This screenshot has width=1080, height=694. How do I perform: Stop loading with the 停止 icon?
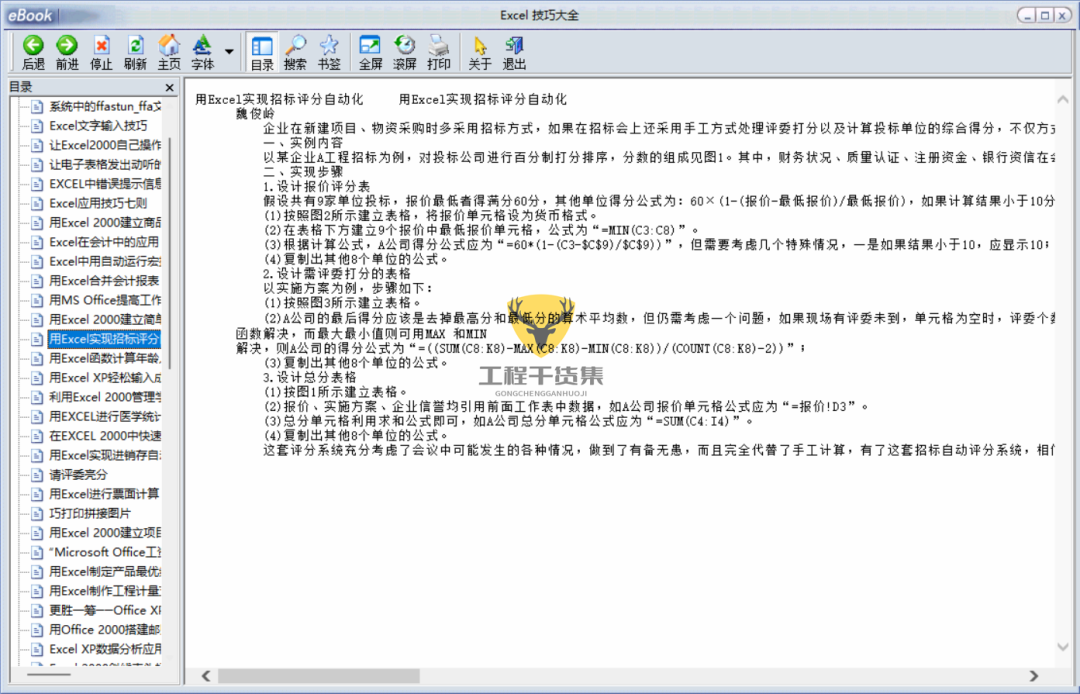(x=101, y=53)
